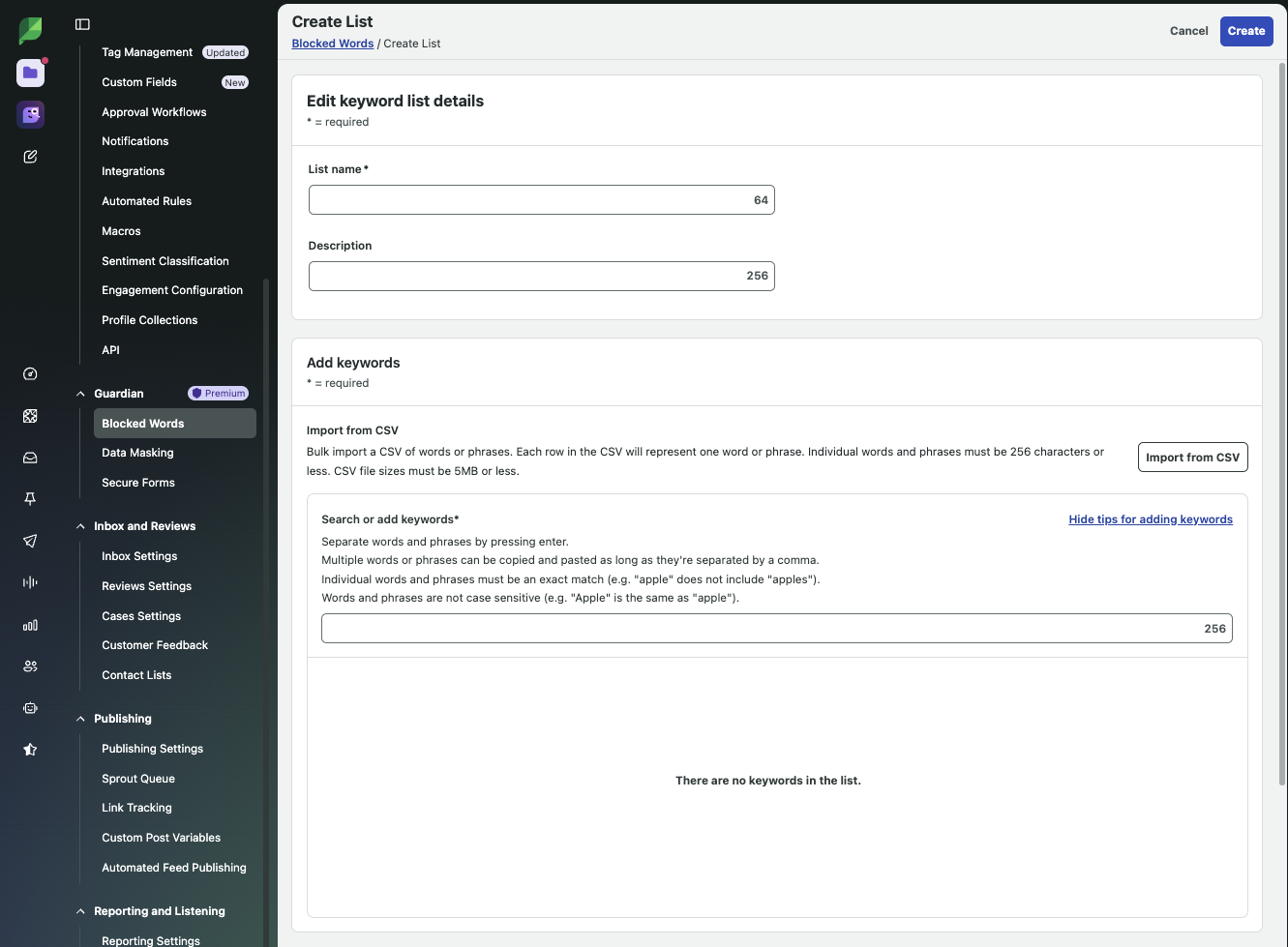
Task: Go to Approval Workflows
Action: (154, 112)
